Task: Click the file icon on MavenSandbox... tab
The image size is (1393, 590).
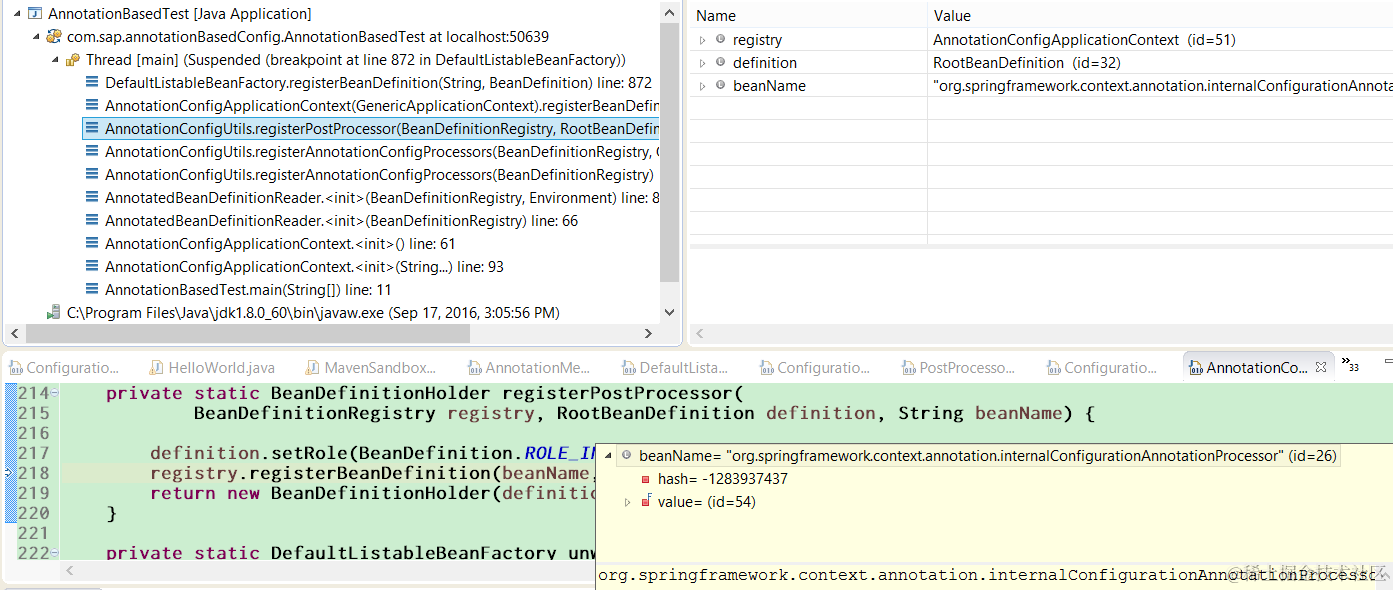Action: [313, 368]
